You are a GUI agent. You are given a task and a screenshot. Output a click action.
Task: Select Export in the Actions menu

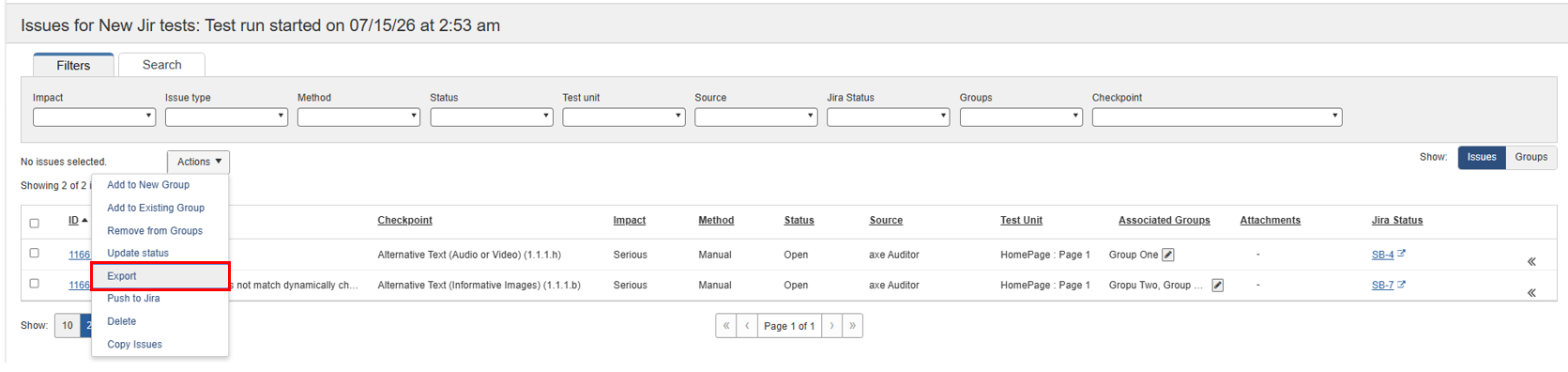pos(160,276)
